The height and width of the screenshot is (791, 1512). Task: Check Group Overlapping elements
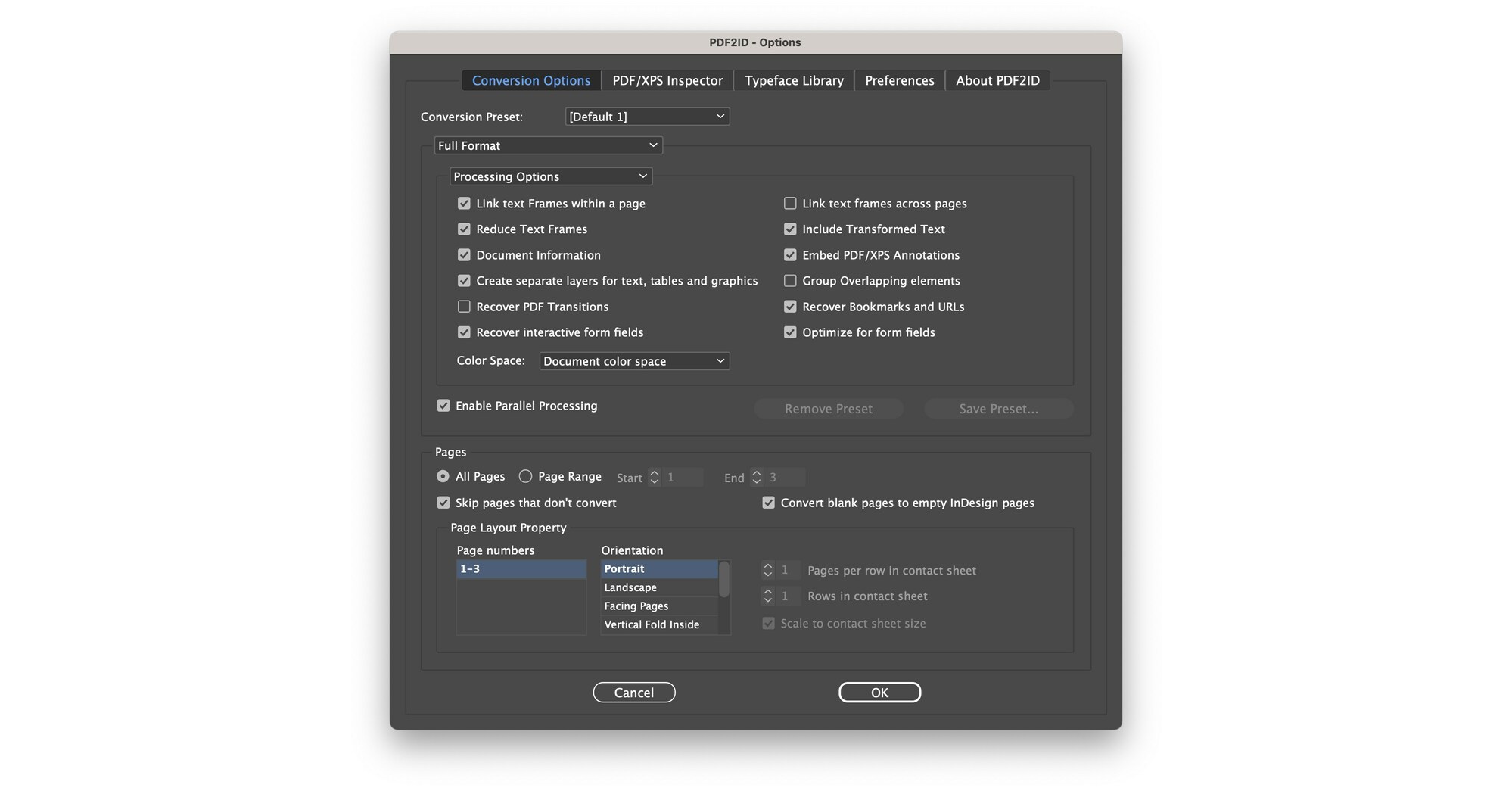coord(790,280)
